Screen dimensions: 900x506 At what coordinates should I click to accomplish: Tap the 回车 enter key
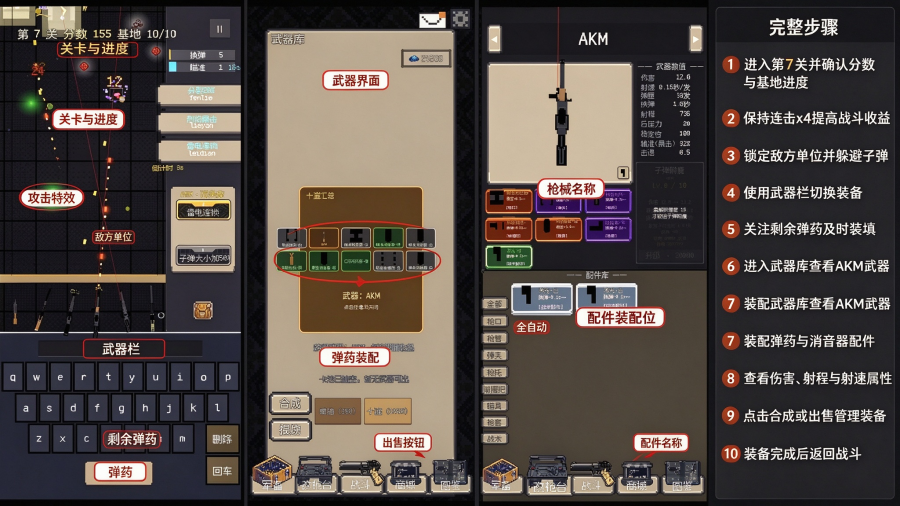pyautogui.click(x=222, y=471)
